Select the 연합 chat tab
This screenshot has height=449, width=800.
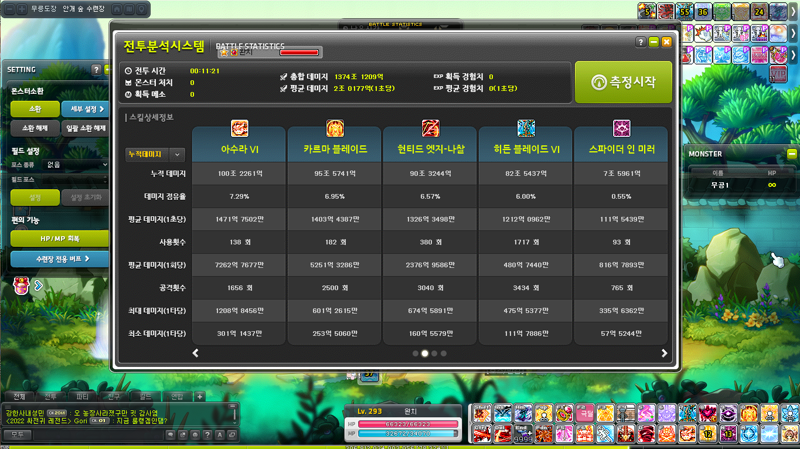click(x=177, y=396)
